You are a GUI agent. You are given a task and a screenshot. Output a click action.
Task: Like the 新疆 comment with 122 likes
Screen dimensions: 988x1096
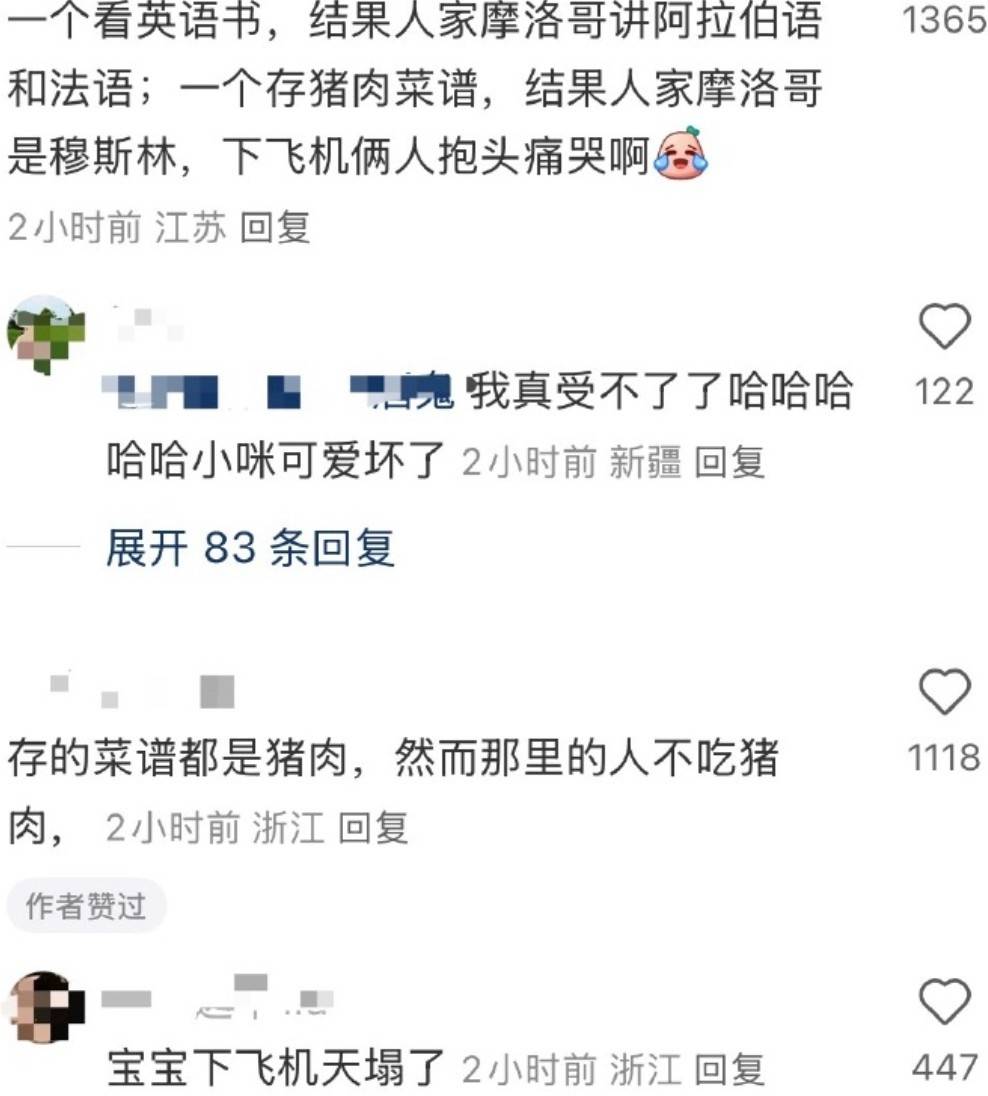(944, 326)
